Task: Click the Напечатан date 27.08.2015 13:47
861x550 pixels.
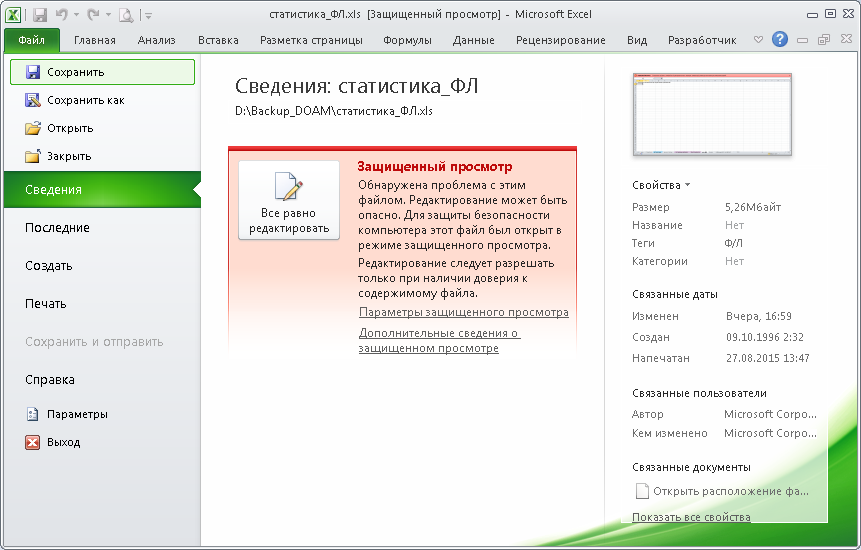Action: [768, 358]
